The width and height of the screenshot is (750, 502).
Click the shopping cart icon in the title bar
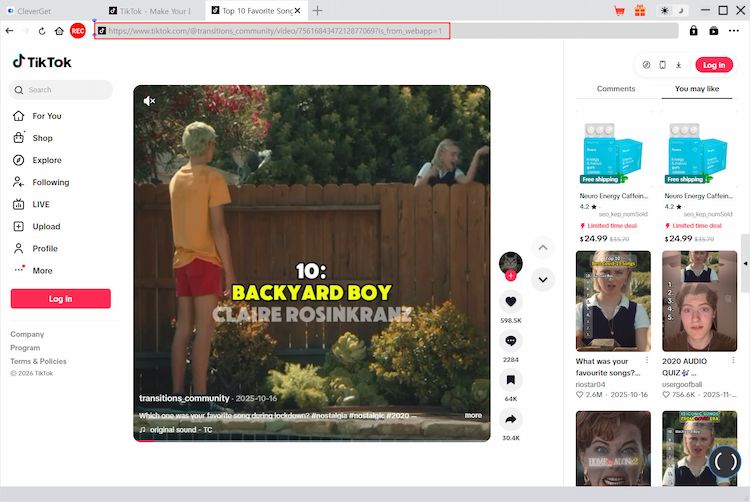tap(619, 11)
